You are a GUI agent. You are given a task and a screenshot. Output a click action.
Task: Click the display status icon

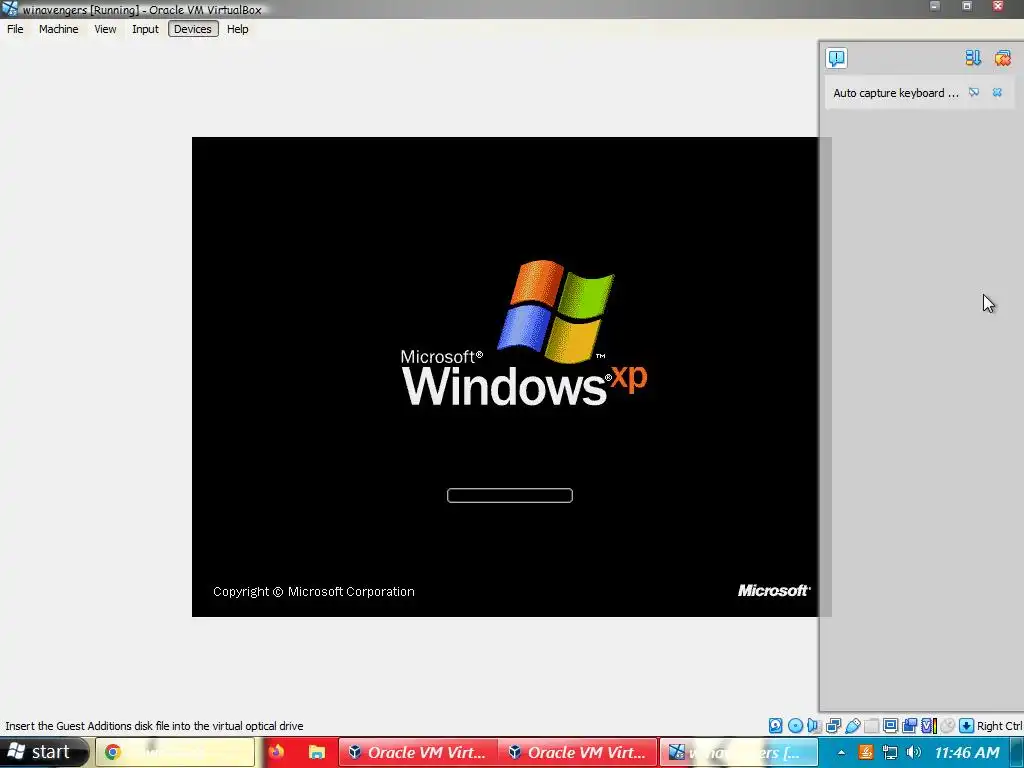pyautogui.click(x=890, y=726)
